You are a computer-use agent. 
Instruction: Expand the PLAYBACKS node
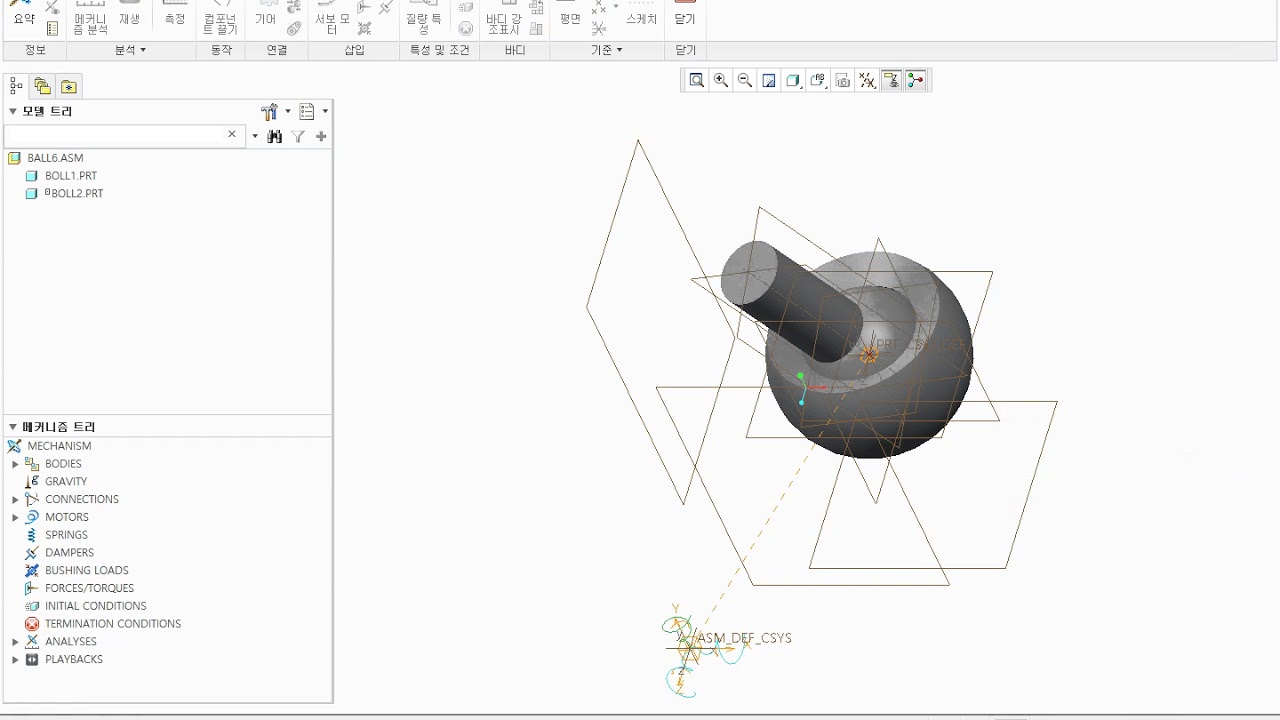click(x=15, y=660)
